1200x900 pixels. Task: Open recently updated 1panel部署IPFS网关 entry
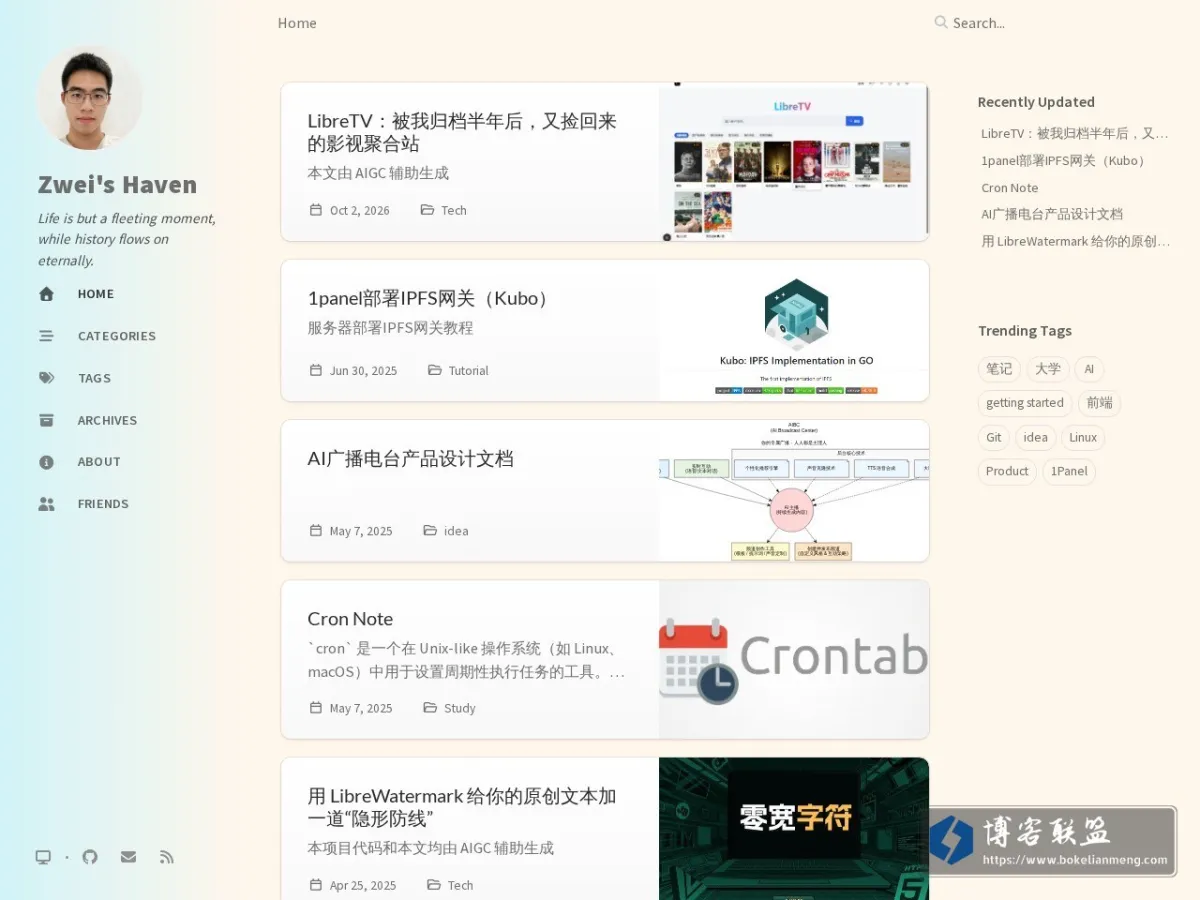click(x=1064, y=160)
